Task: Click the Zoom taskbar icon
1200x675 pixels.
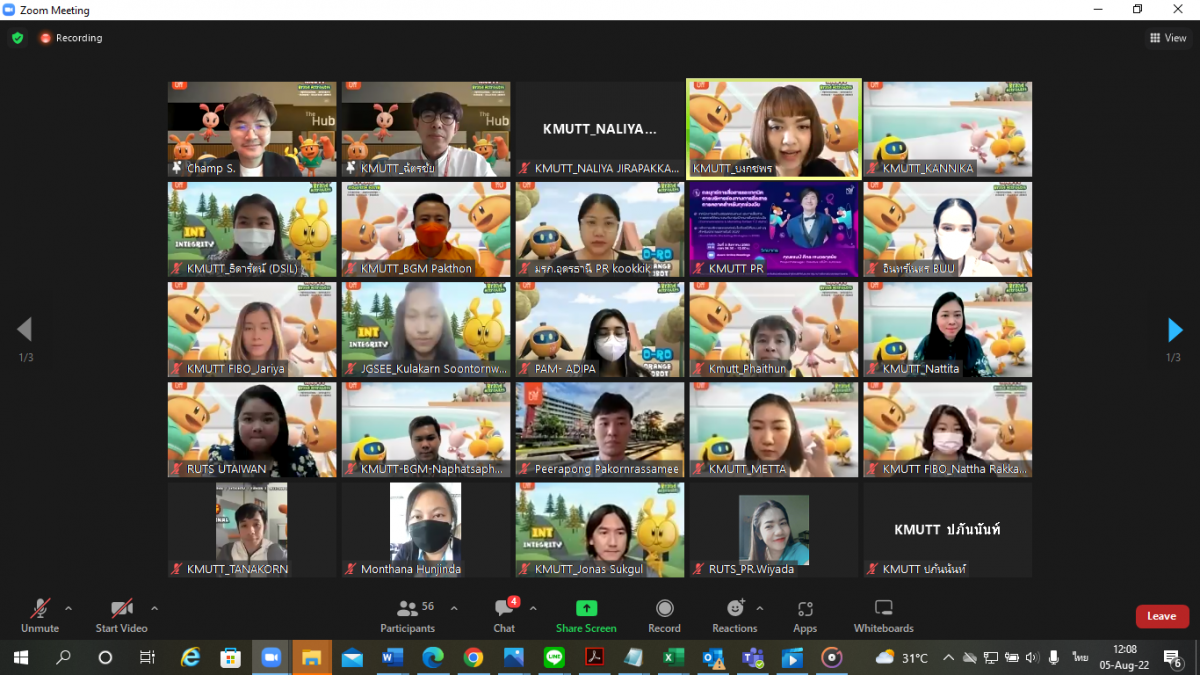Action: pyautogui.click(x=271, y=657)
